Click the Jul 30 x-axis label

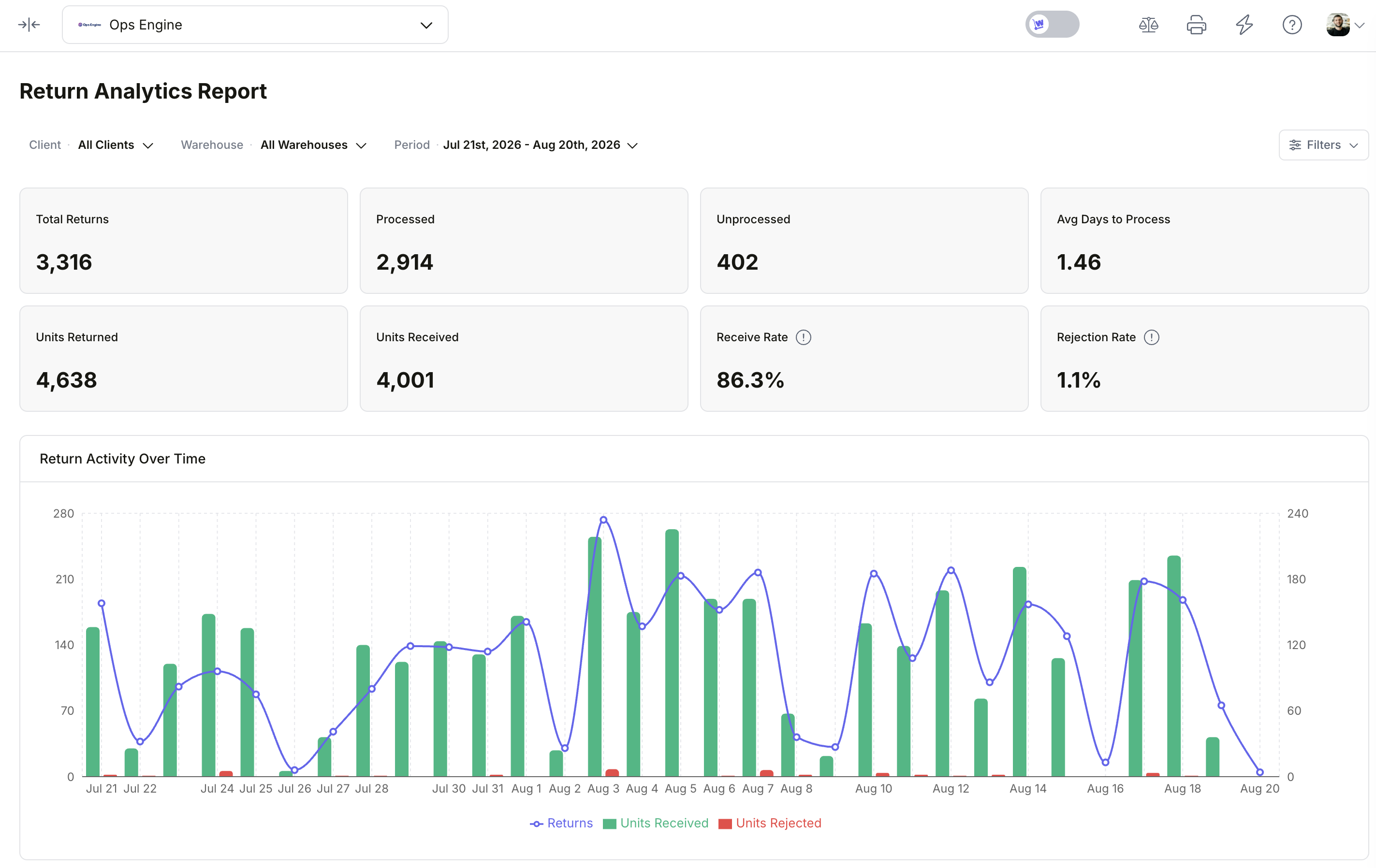pyautogui.click(x=449, y=789)
